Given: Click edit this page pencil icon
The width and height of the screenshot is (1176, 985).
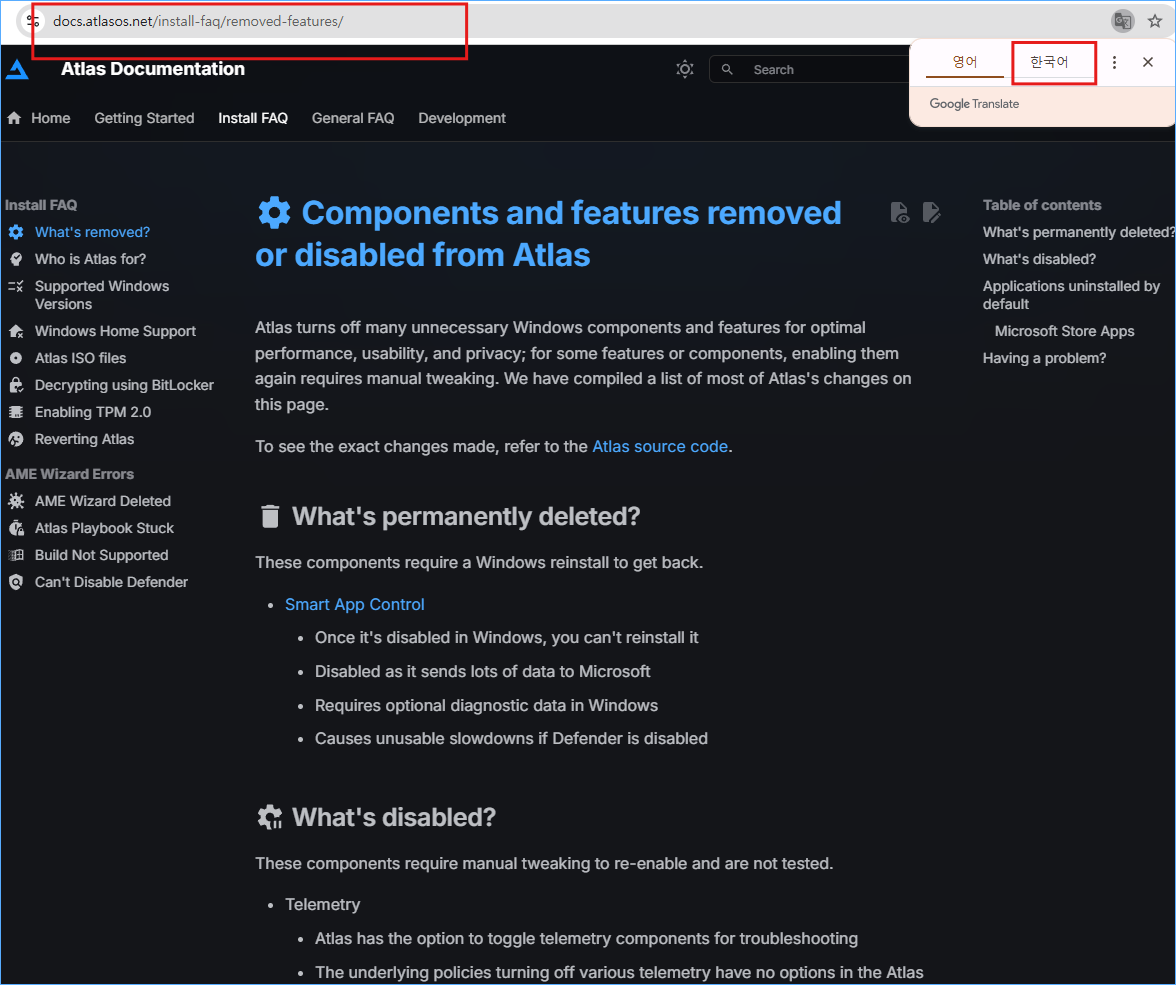Looking at the screenshot, I should (932, 213).
